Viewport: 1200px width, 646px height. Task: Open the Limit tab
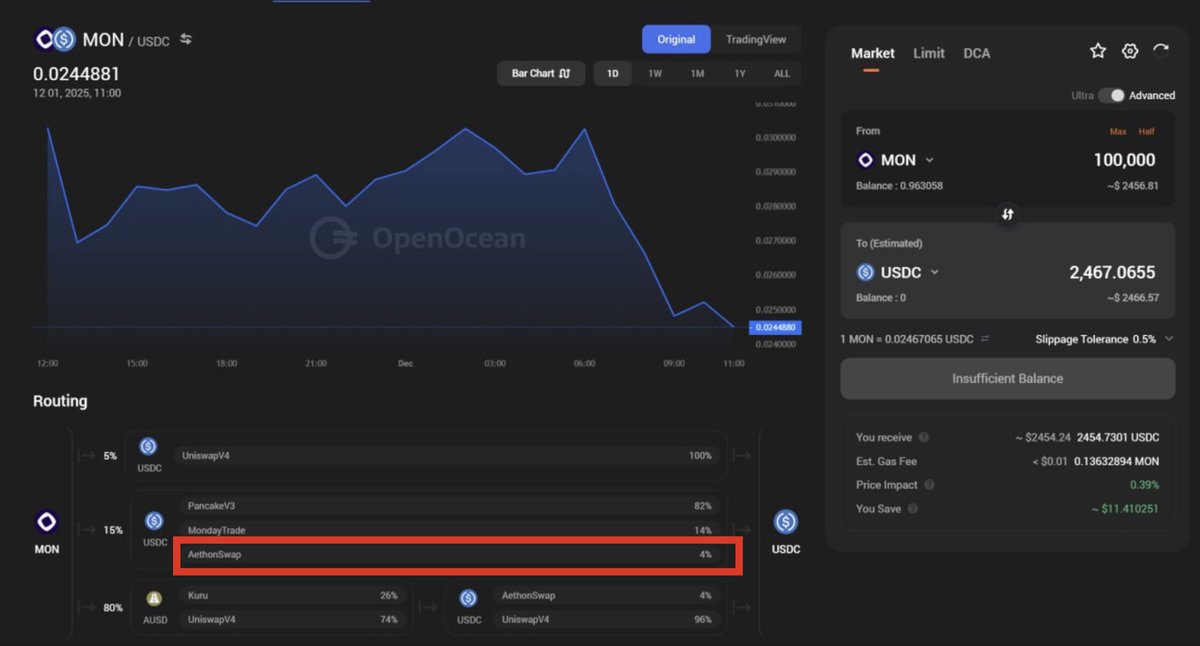coord(929,53)
